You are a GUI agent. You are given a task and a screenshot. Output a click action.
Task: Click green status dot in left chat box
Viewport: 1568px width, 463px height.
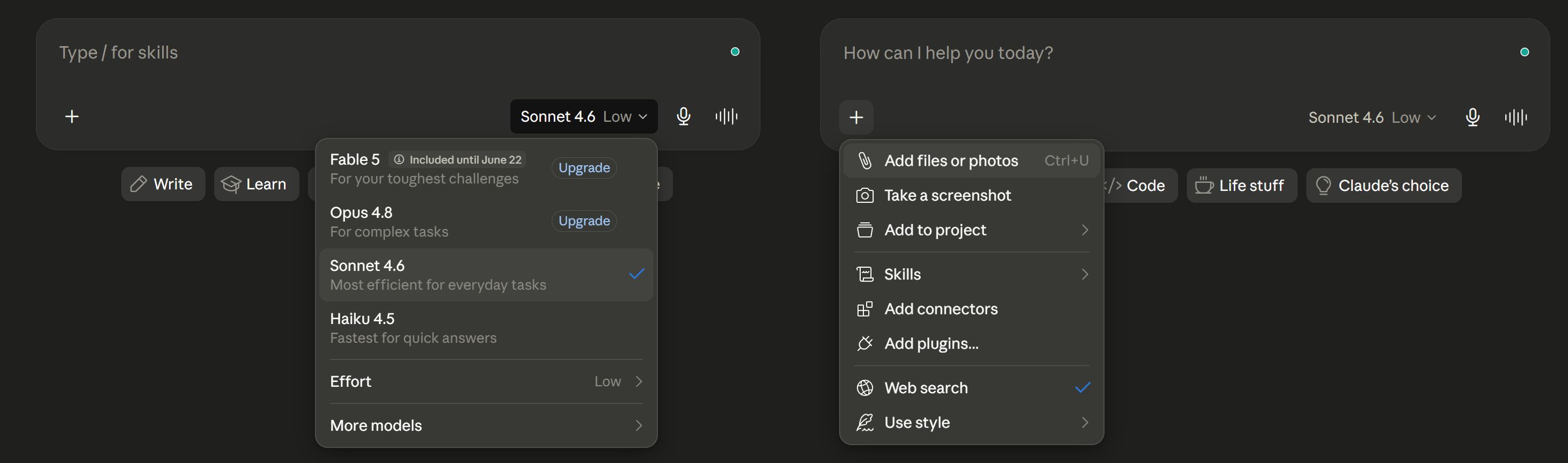(735, 52)
